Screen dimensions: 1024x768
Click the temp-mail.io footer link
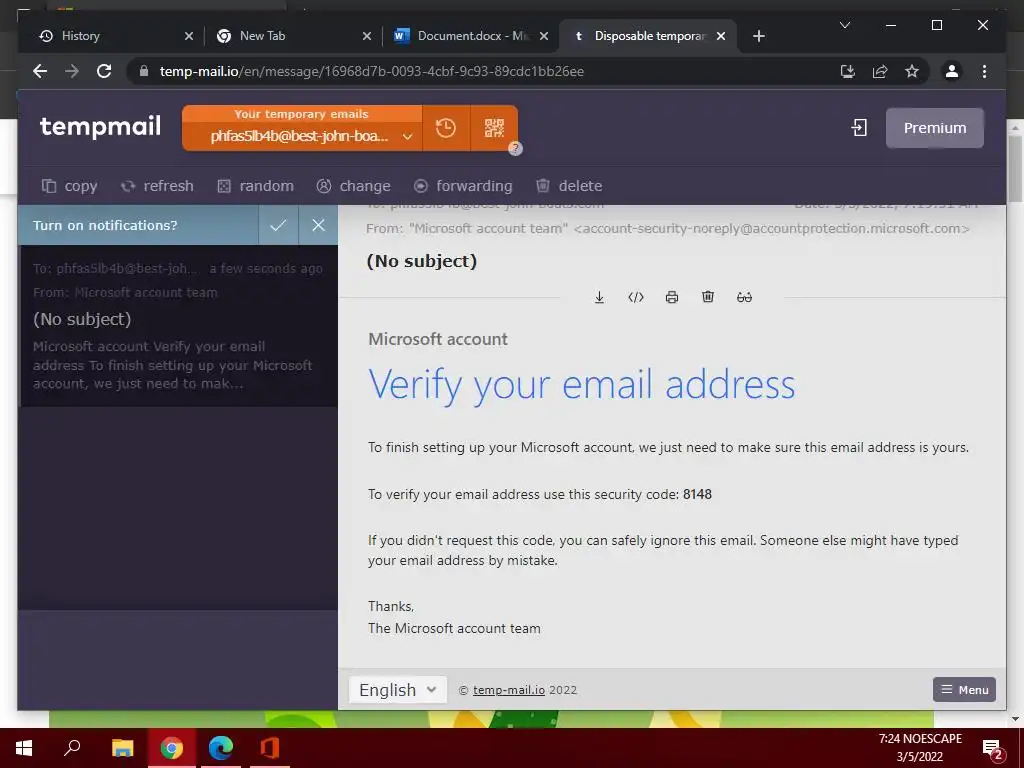(x=509, y=690)
